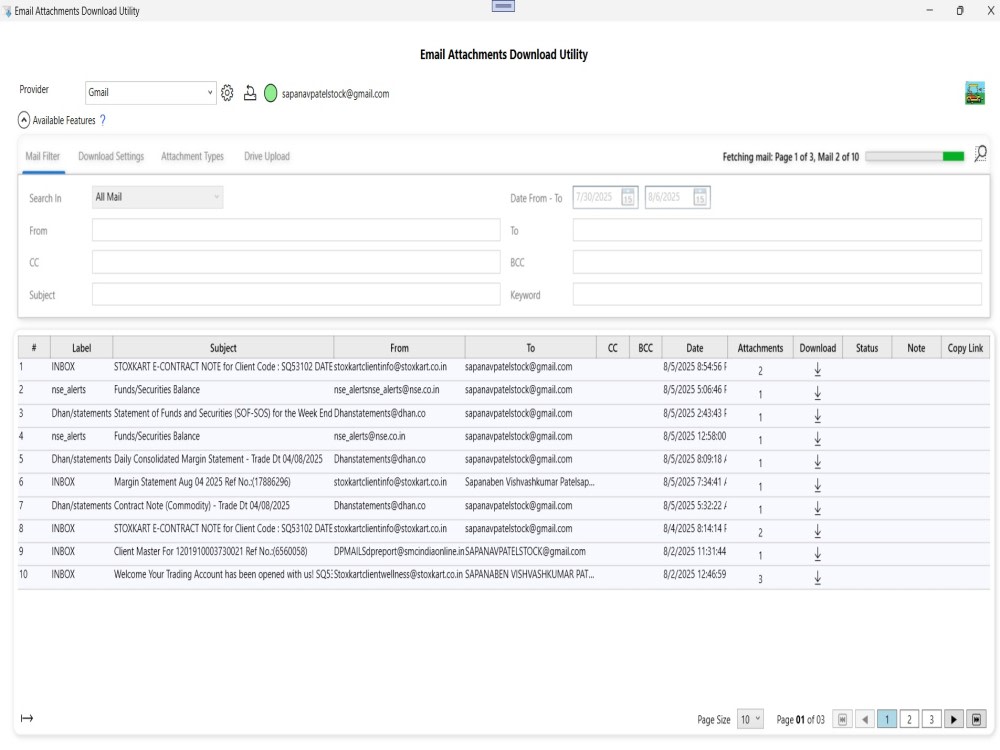Click the From filter input field
Image resolution: width=1000 pixels, height=750 pixels.
tap(296, 230)
